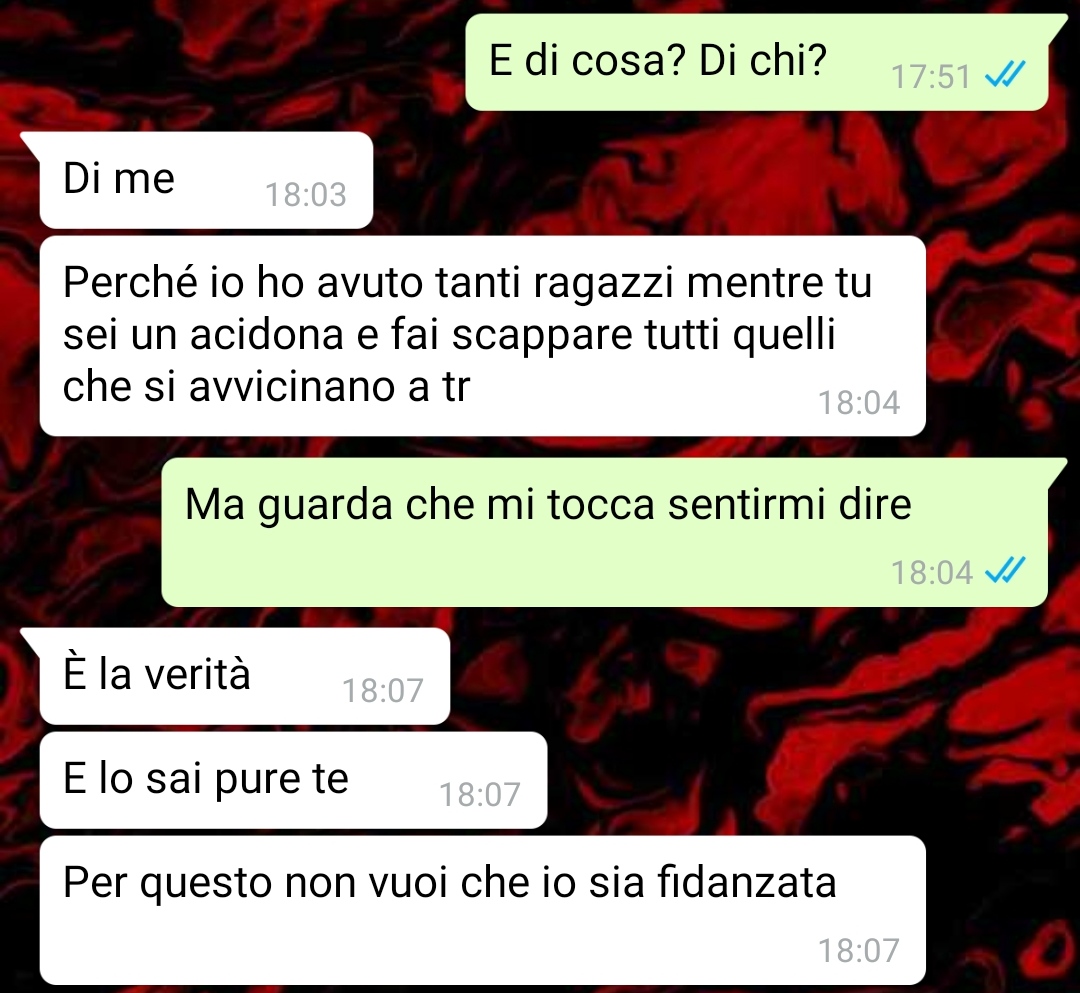Tap 'Per questo non vuoi che io sia fidanzata'
1080x993 pixels.
coord(482,910)
